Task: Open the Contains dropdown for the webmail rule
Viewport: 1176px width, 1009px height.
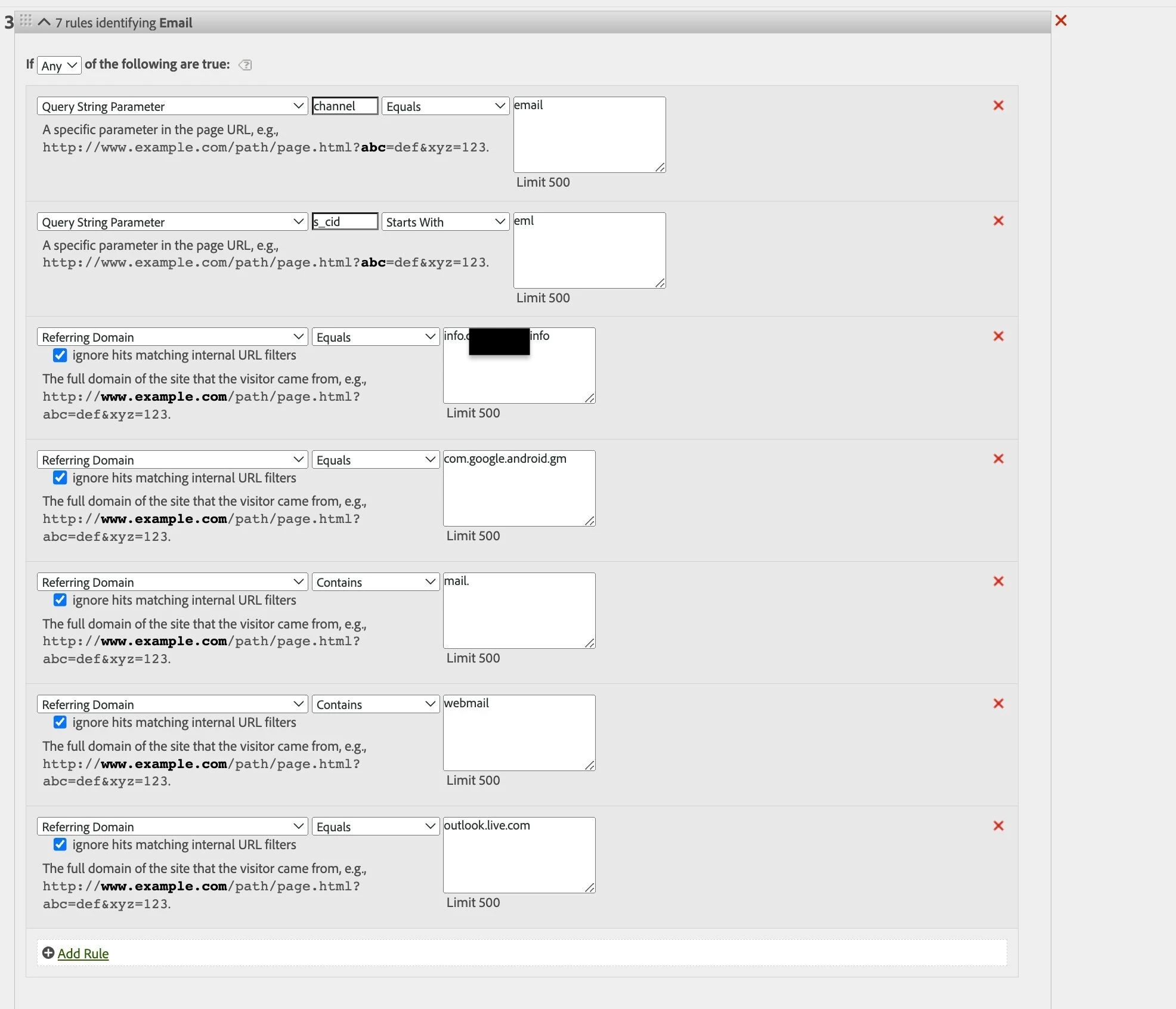Action: [x=375, y=704]
